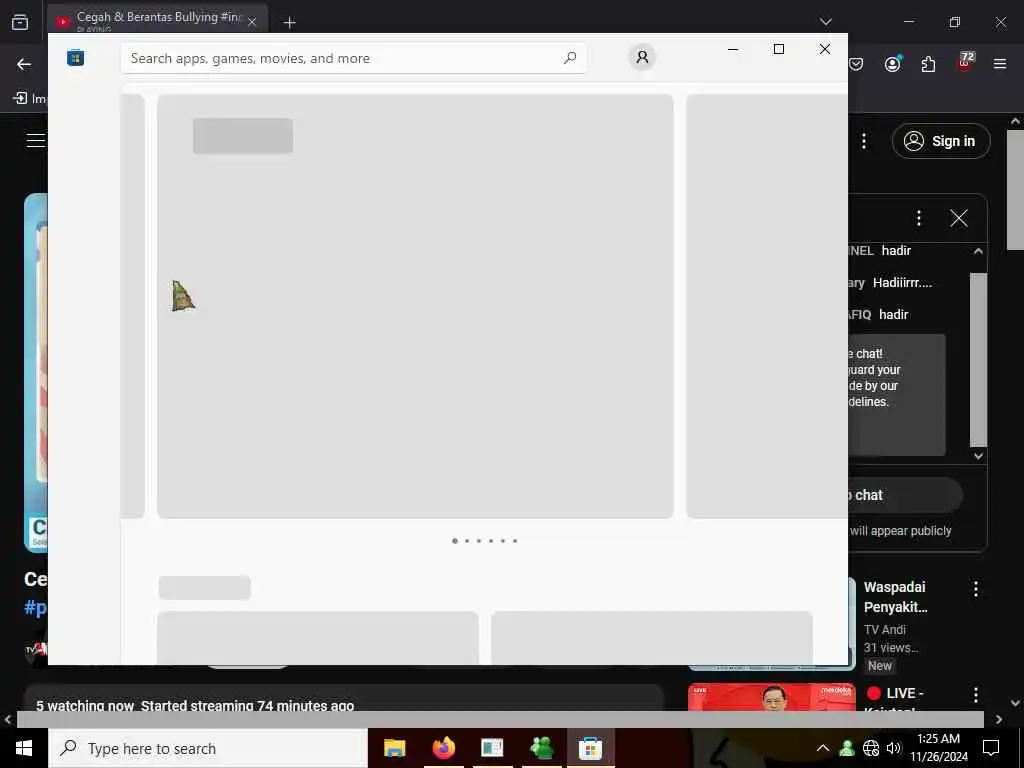Click horizontal scrollbar right arrow
1024x768 pixels.
[999, 720]
